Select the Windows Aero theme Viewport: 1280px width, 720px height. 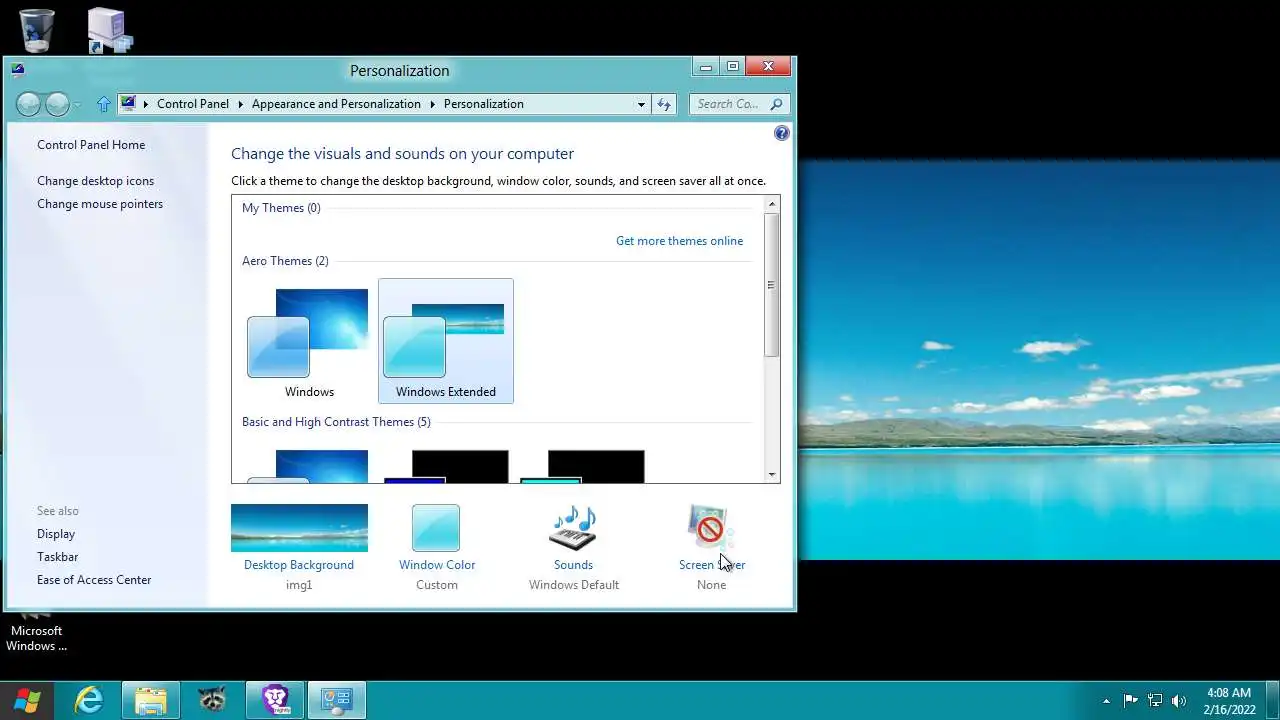309,342
